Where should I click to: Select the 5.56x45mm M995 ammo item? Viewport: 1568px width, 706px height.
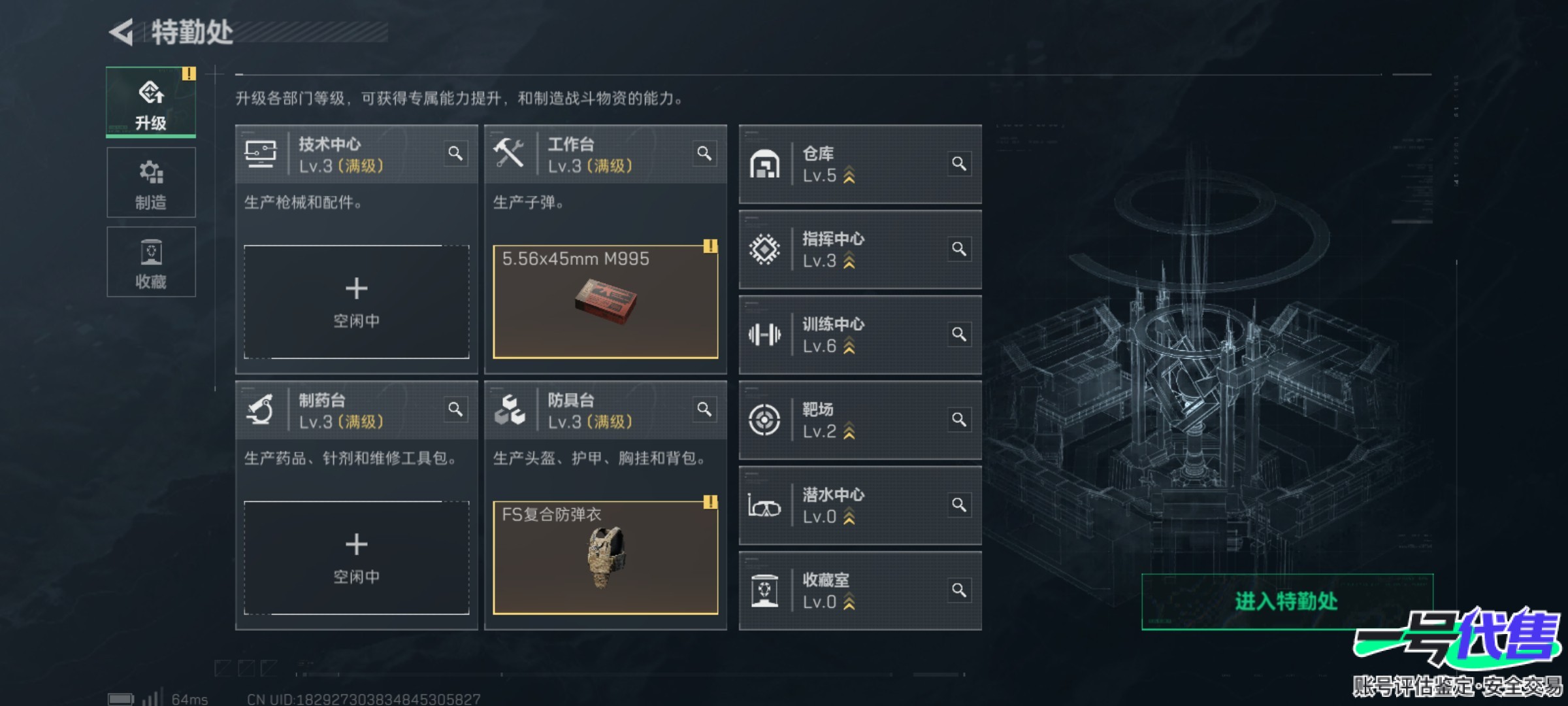(x=606, y=302)
